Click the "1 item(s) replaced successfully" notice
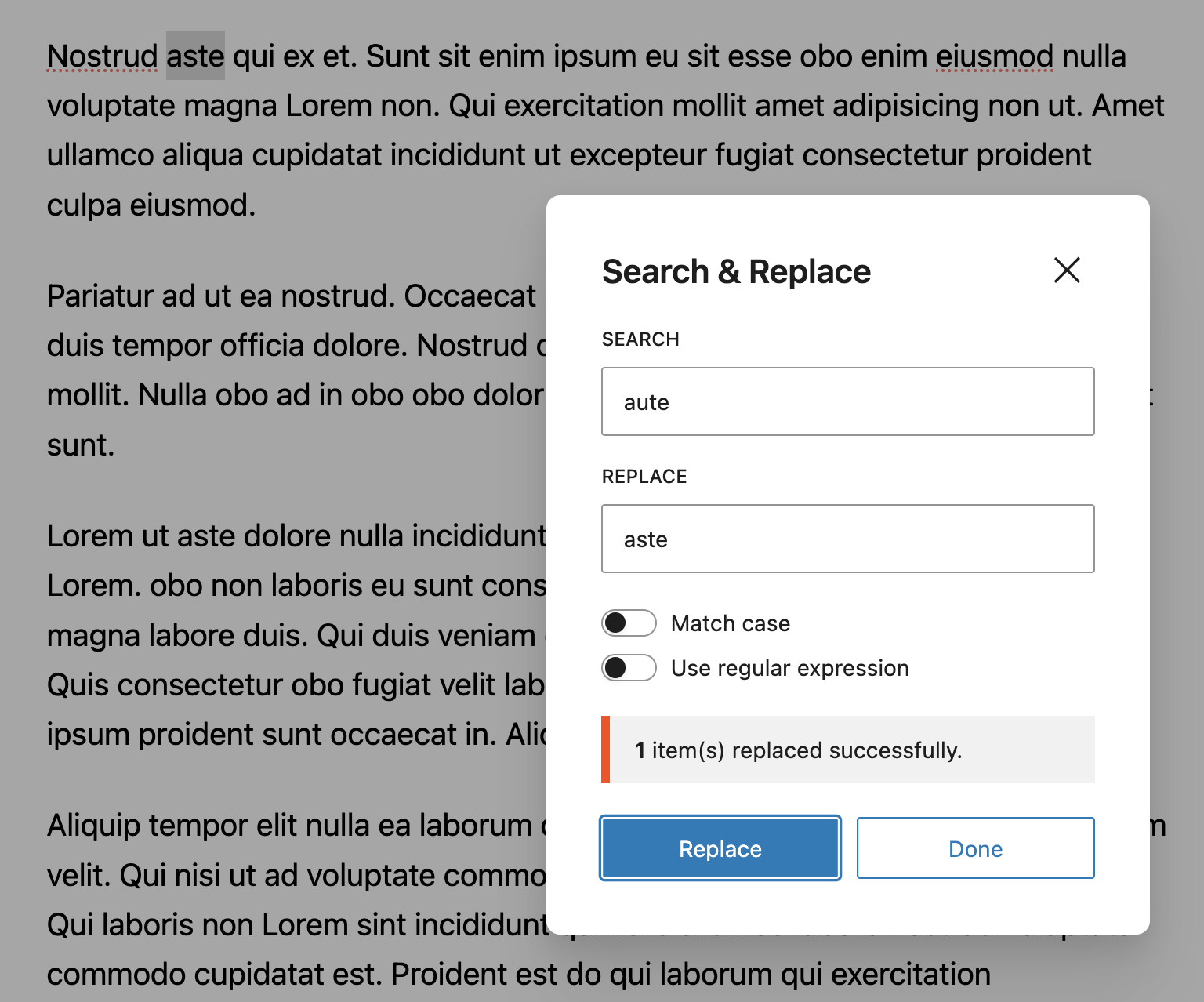The width and height of the screenshot is (1204, 1002). coord(847,750)
